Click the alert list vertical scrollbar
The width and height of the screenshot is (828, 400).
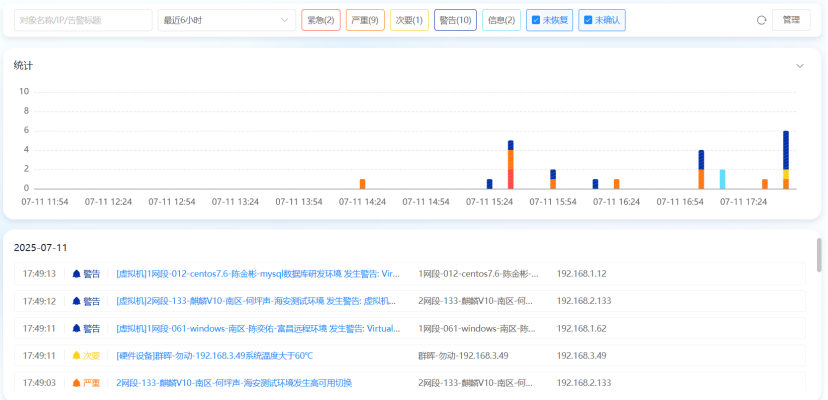(x=819, y=255)
